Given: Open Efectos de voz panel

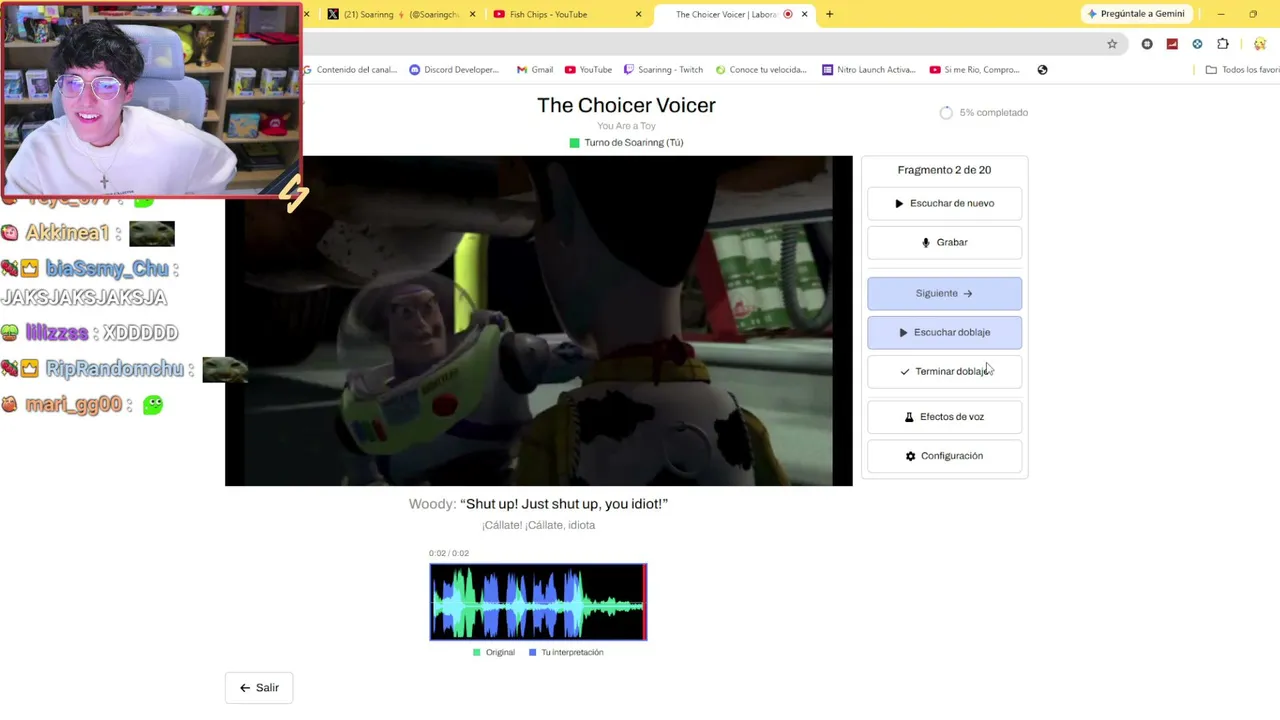Looking at the screenshot, I should pyautogui.click(x=944, y=416).
